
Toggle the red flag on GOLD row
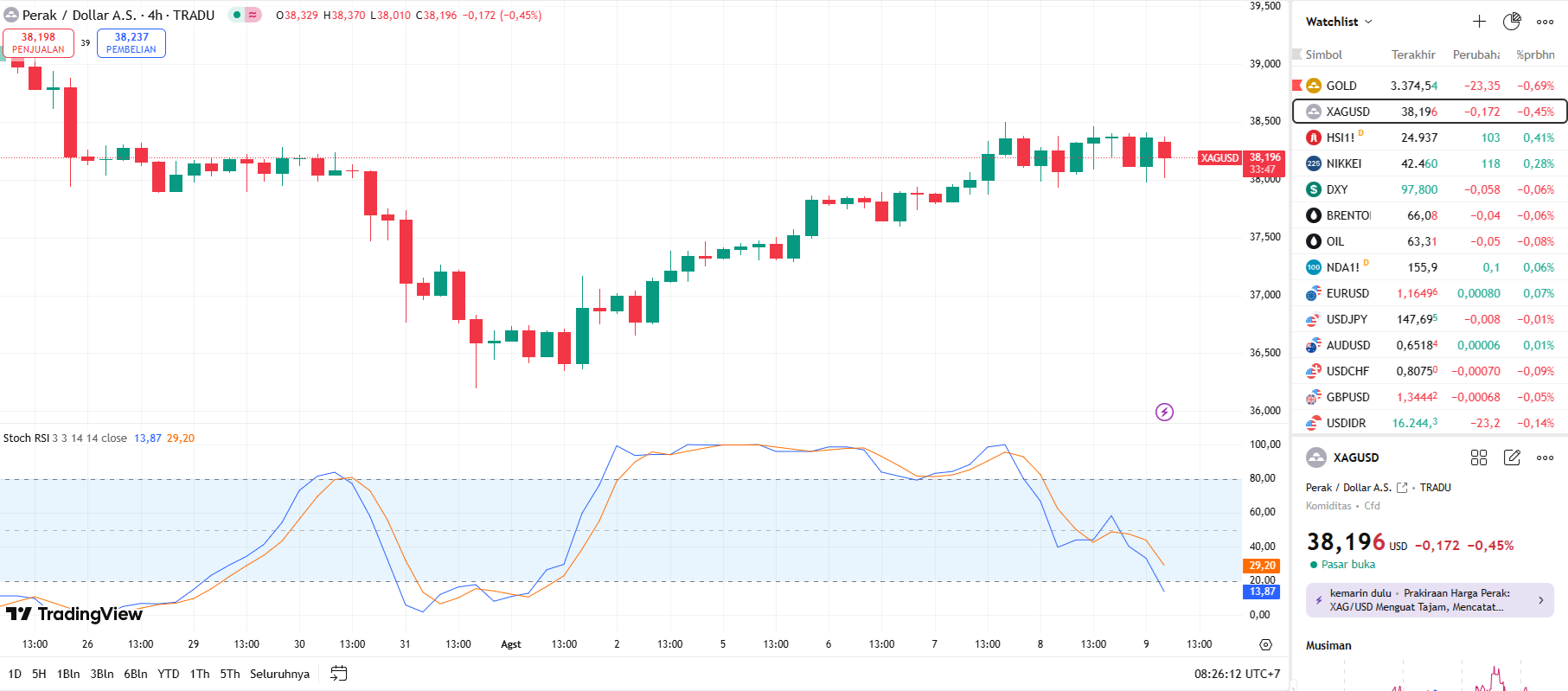point(1297,85)
